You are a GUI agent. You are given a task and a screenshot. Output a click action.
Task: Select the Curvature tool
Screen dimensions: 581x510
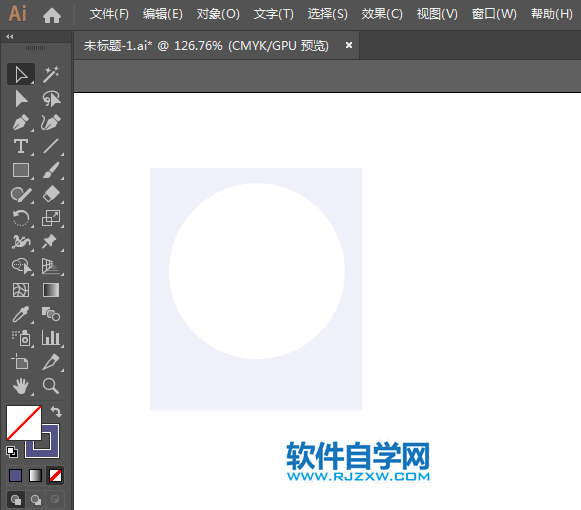[x=51, y=123]
